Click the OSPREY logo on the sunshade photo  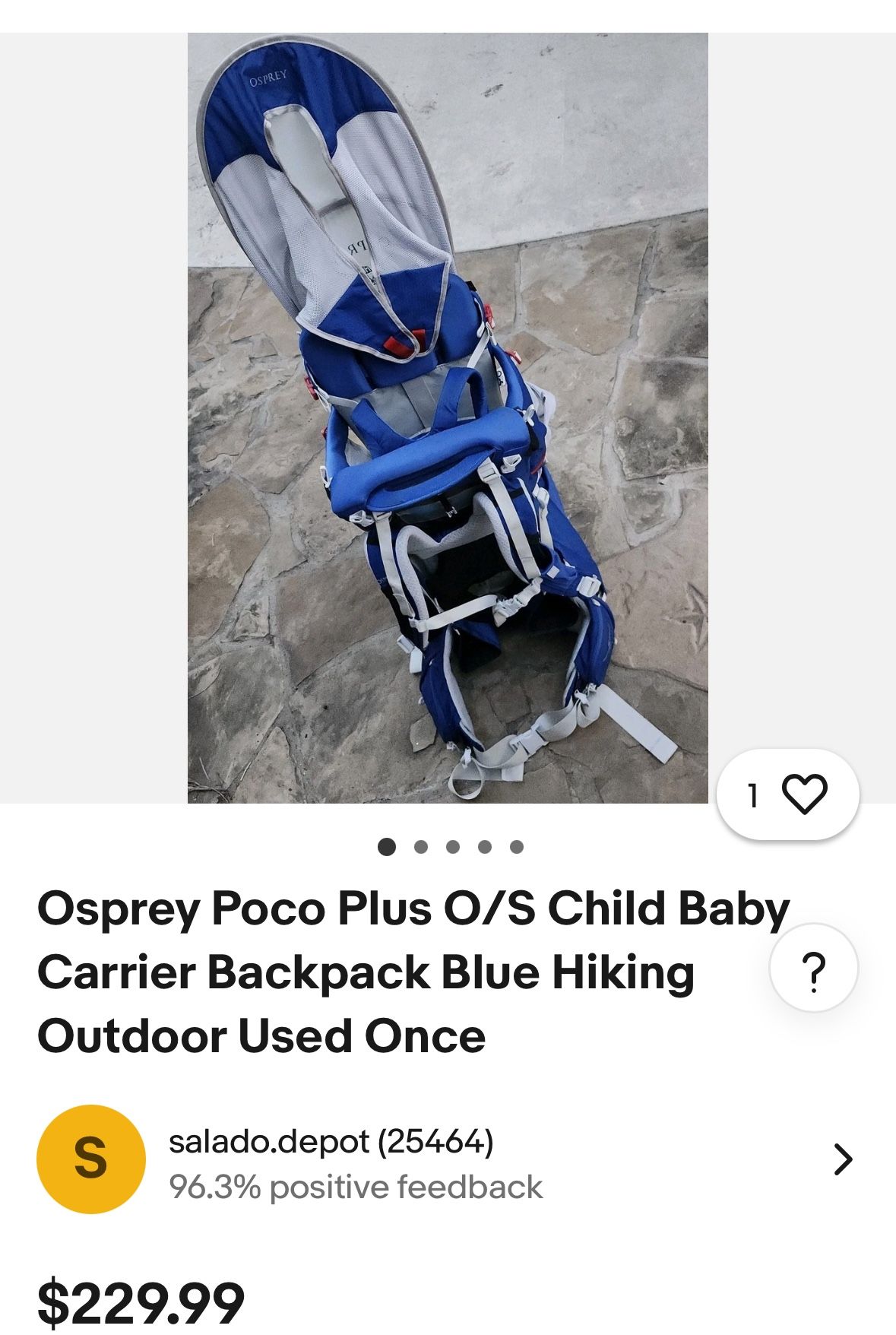(x=268, y=81)
